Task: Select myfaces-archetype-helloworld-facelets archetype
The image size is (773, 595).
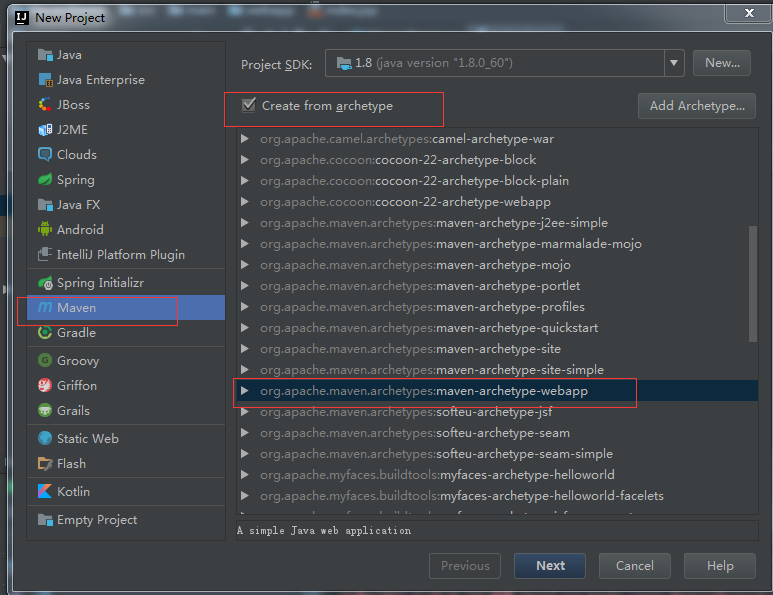Action: [497, 496]
